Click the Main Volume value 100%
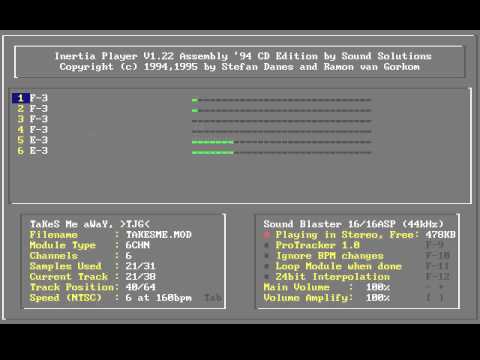This screenshot has width=480, height=360. [378, 287]
